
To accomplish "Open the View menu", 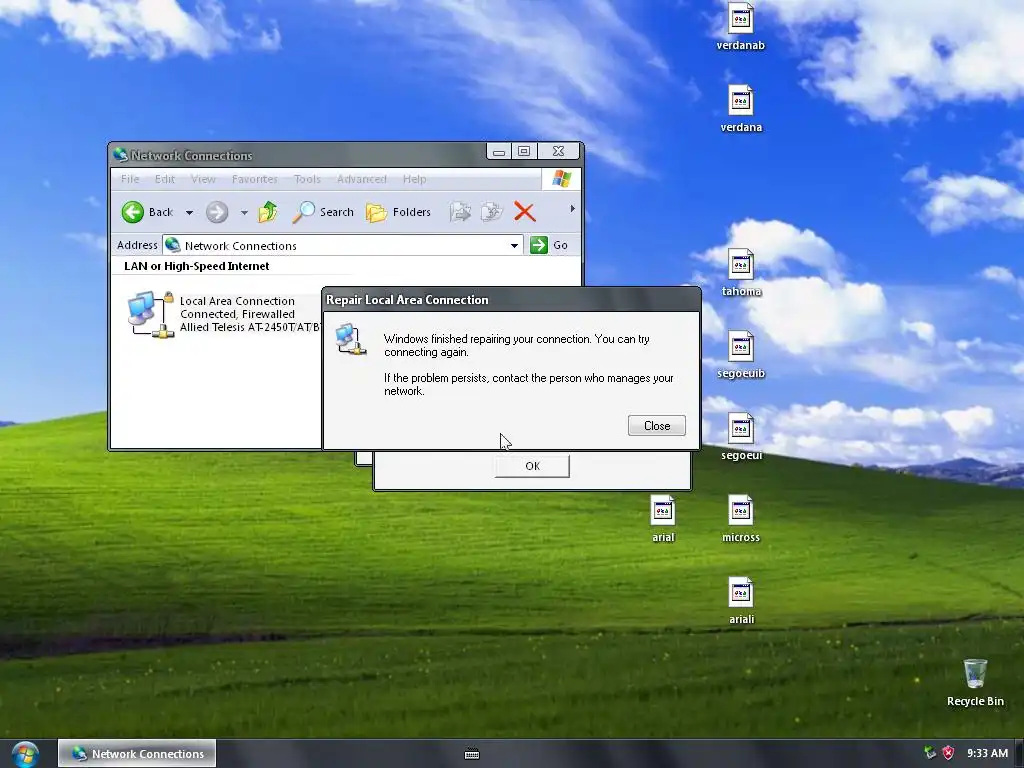I will click(x=203, y=179).
